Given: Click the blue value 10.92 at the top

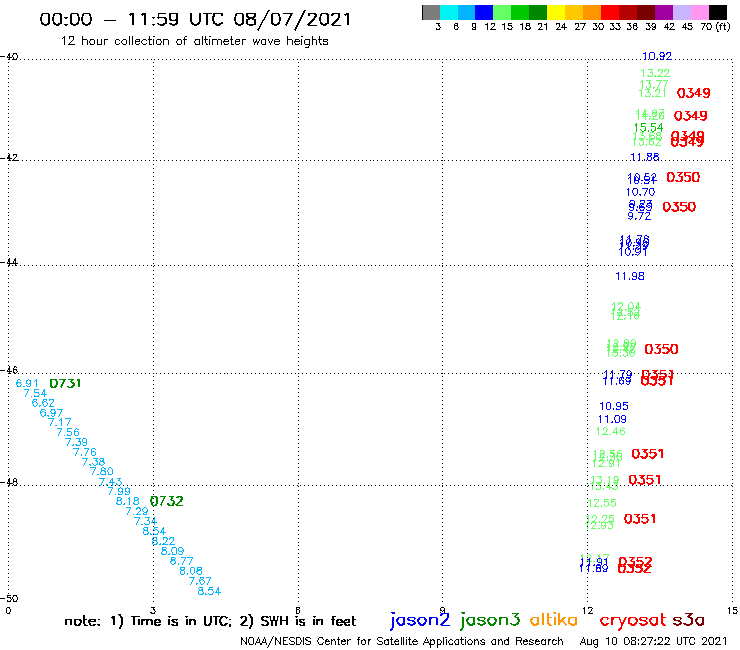Looking at the screenshot, I should [x=657, y=56].
